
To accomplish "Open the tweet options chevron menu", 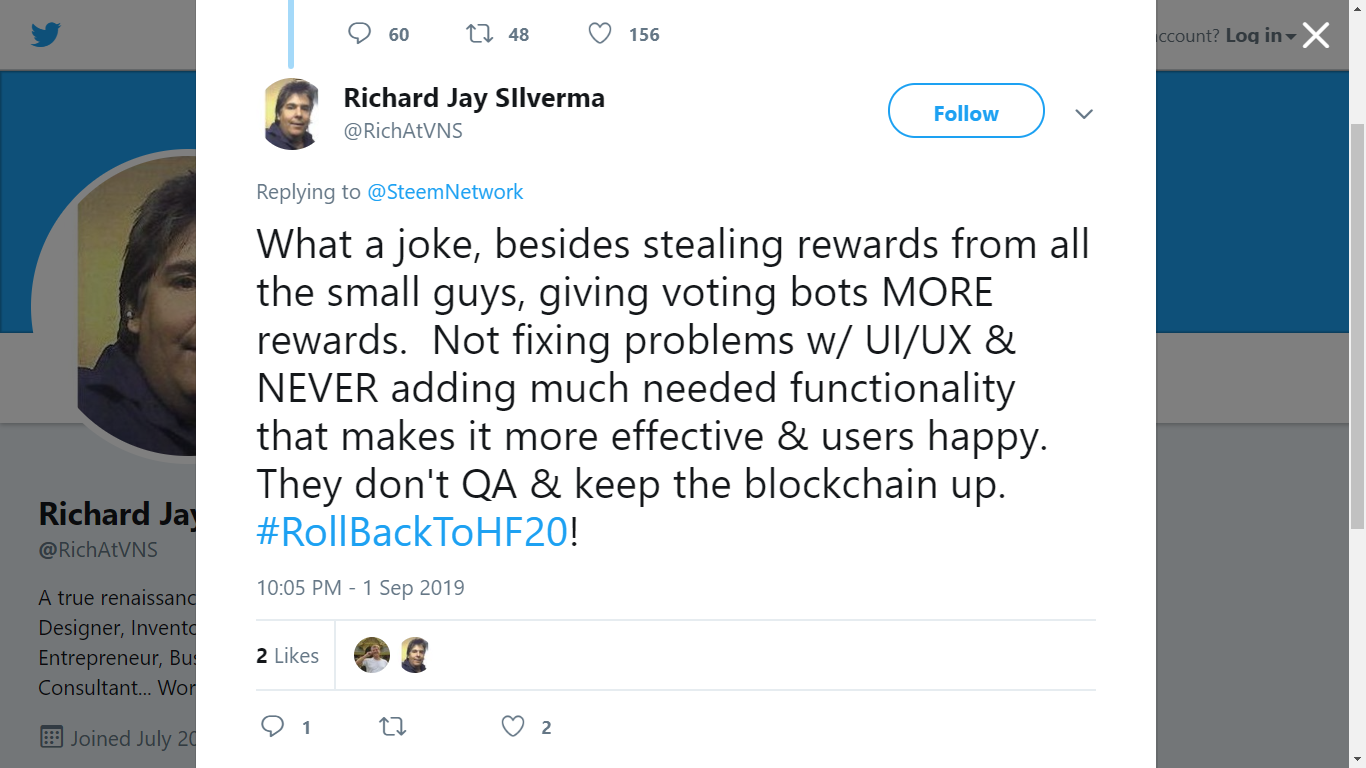I will [x=1083, y=114].
